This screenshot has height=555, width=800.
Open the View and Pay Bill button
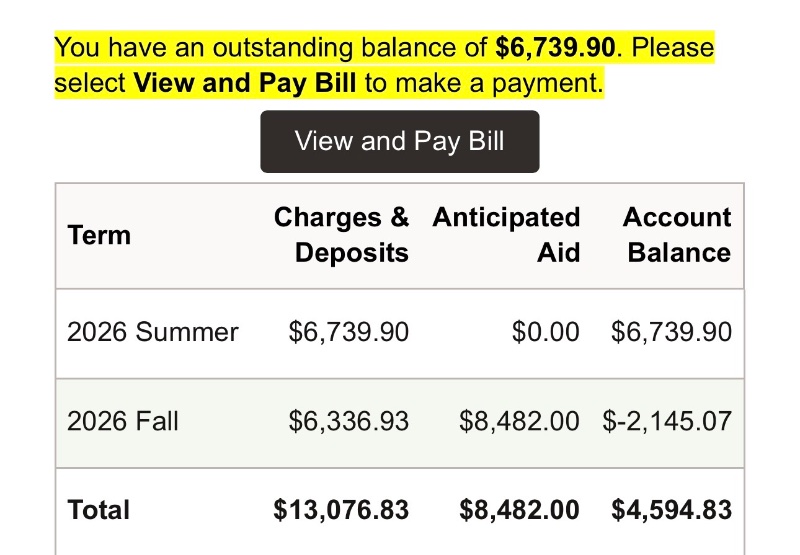(x=399, y=141)
